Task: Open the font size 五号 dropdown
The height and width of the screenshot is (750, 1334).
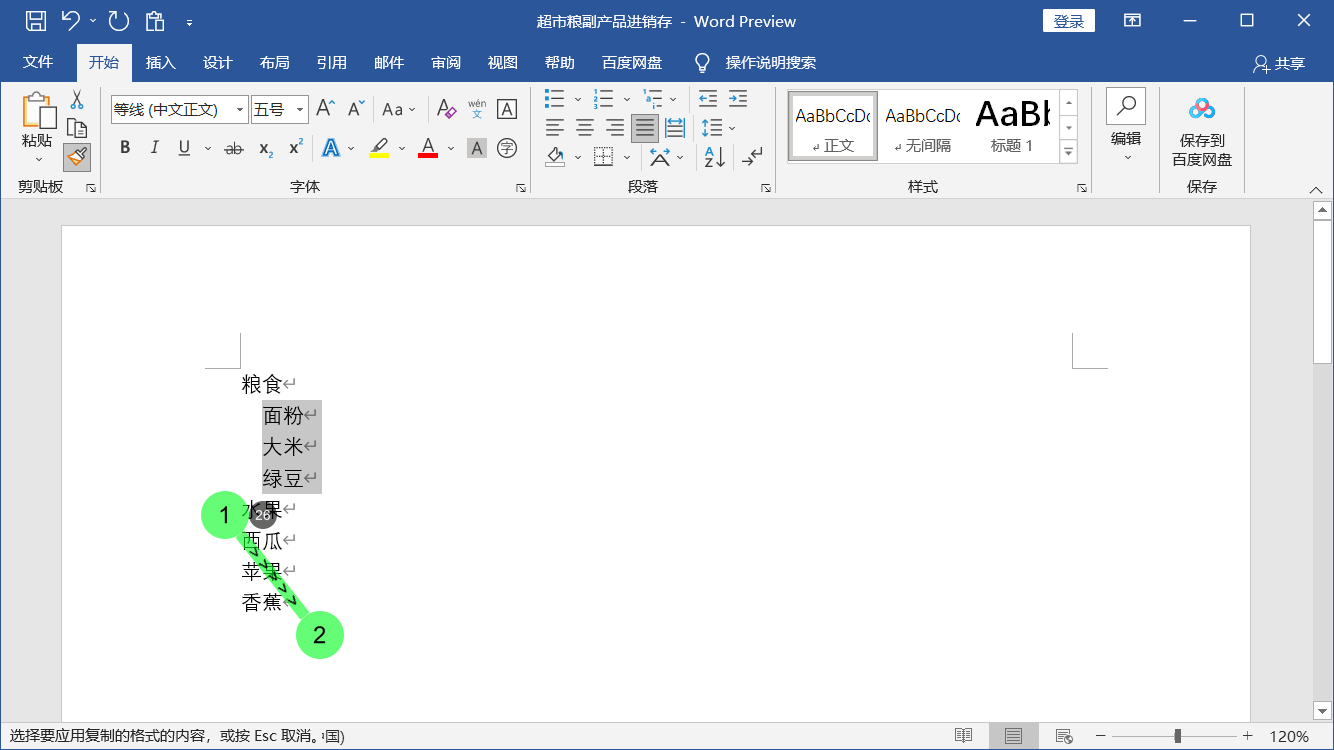Action: 300,109
